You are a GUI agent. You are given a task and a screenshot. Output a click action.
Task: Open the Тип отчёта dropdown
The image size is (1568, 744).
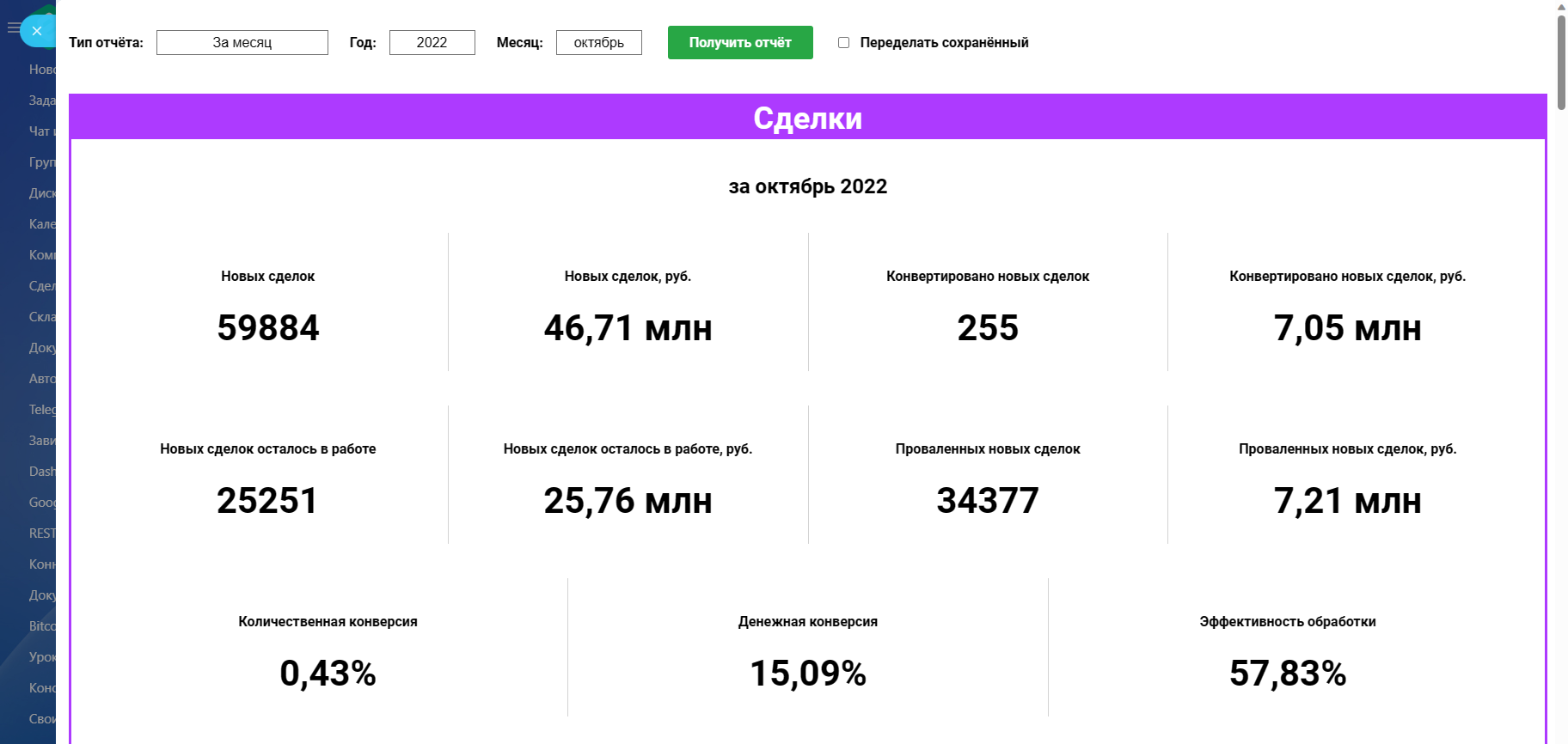tap(242, 42)
